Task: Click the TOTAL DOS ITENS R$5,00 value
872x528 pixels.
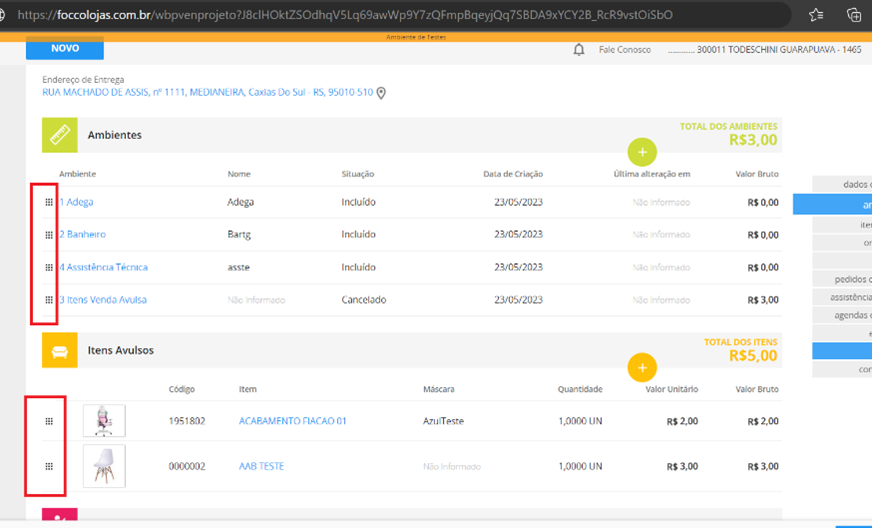Action: click(x=753, y=356)
